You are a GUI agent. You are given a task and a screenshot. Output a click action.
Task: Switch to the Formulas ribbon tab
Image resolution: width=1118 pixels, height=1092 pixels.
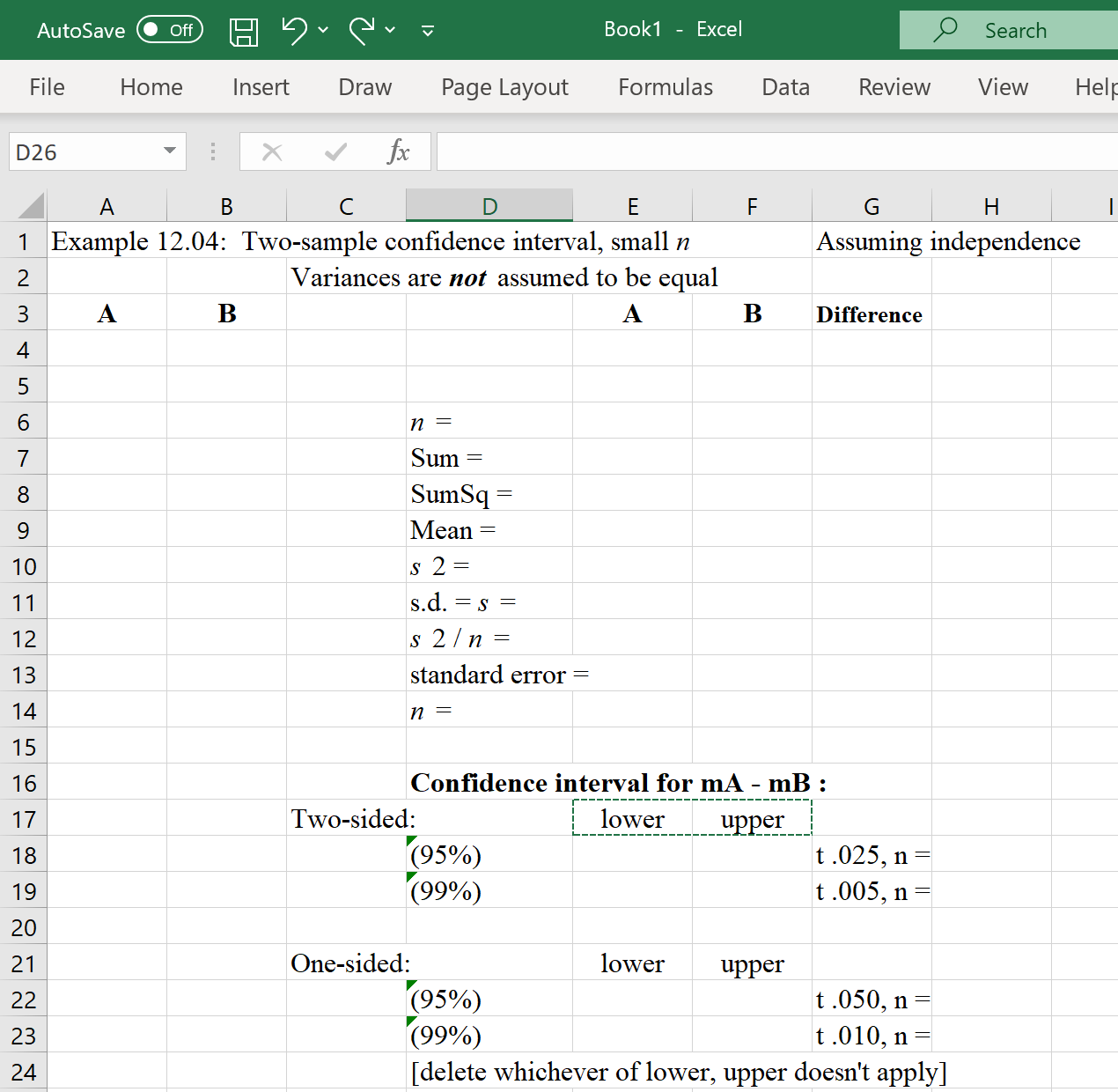(665, 86)
